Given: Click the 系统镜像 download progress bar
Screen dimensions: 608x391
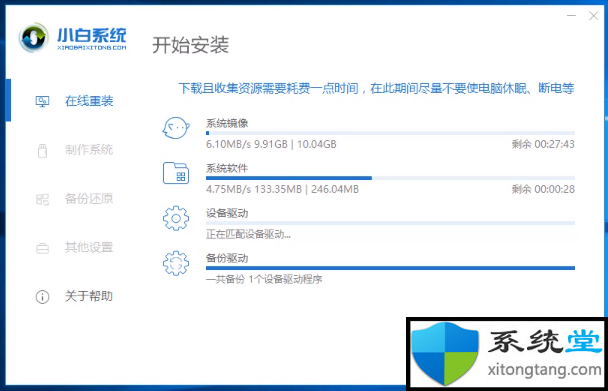Looking at the screenshot, I should point(390,133).
